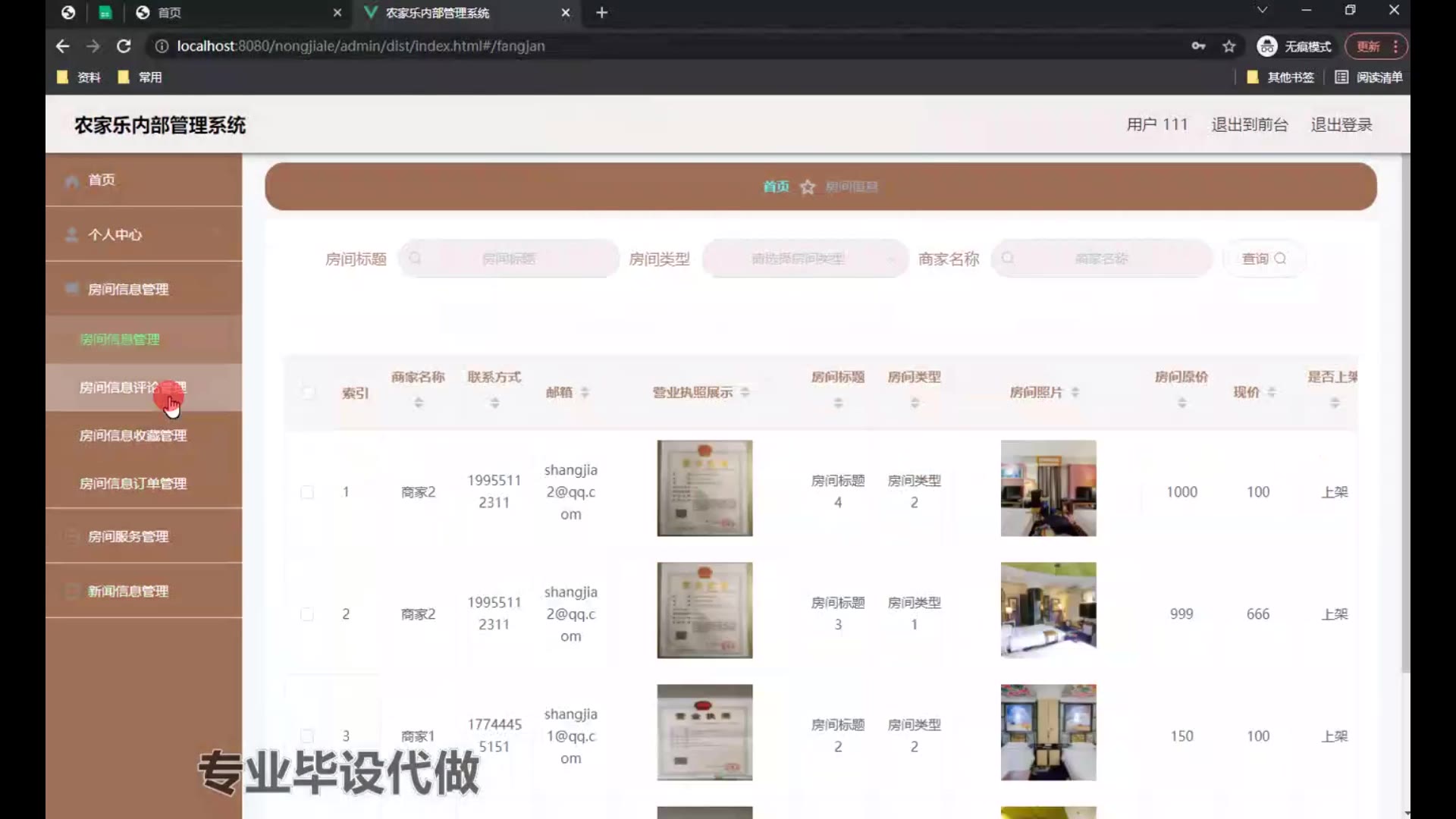The height and width of the screenshot is (819, 1456).
Task: Check the checkbox for row 2
Action: (307, 614)
